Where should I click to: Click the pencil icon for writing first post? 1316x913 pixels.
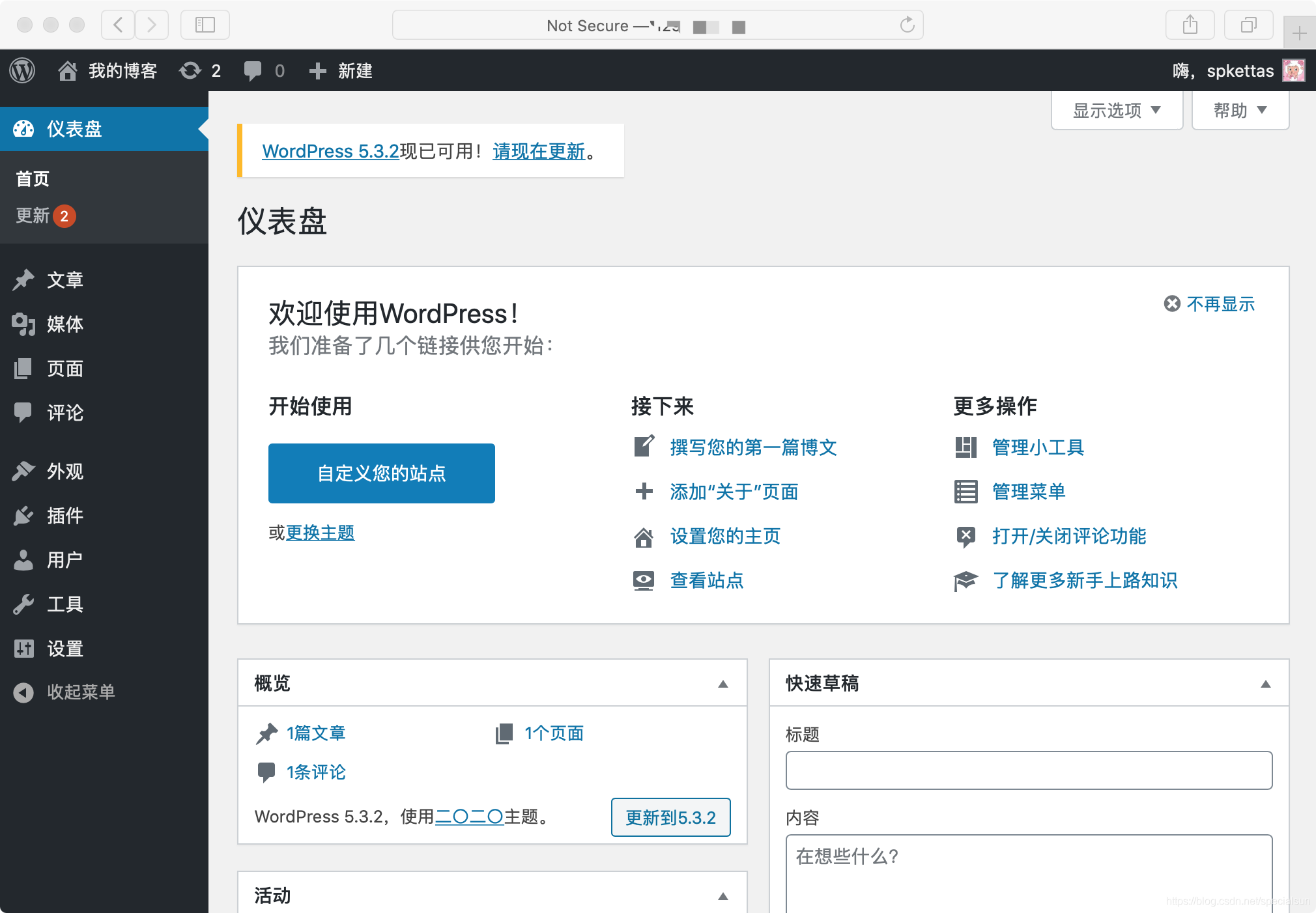coord(644,447)
